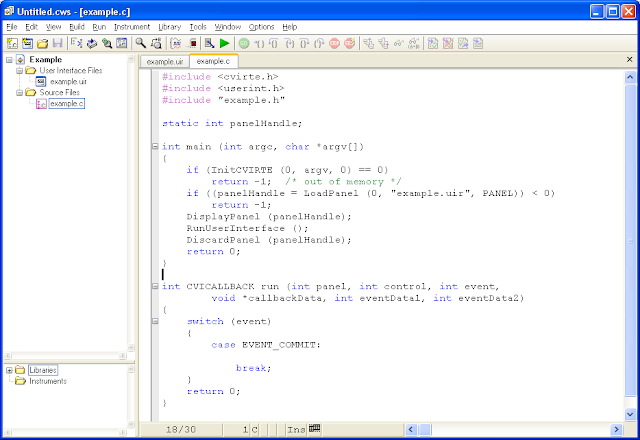Image resolution: width=640 pixels, height=440 pixels.
Task: Click the function panel icon right of save
Action: pyautogui.click(x=76, y=43)
